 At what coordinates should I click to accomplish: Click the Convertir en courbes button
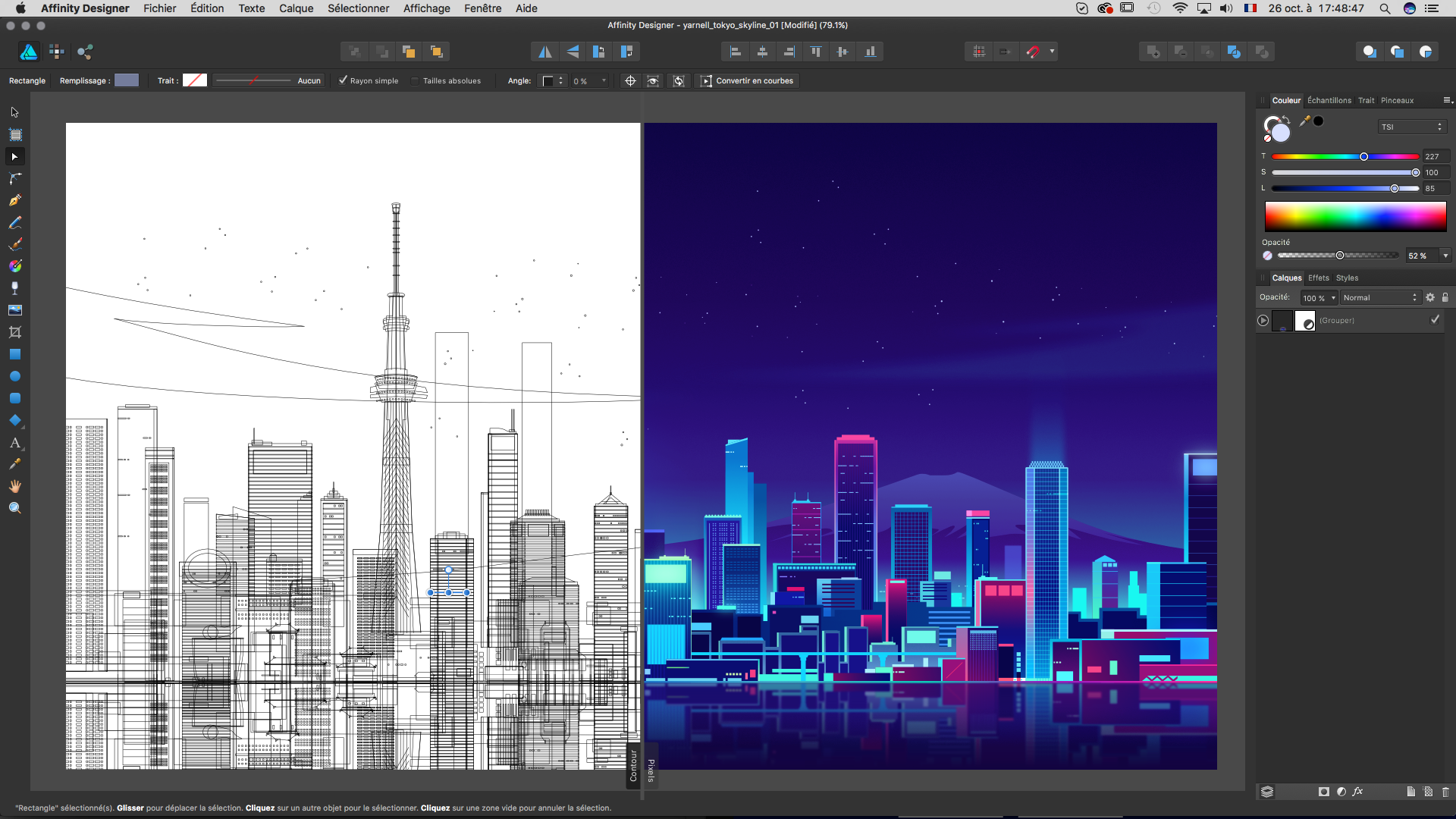(x=747, y=80)
